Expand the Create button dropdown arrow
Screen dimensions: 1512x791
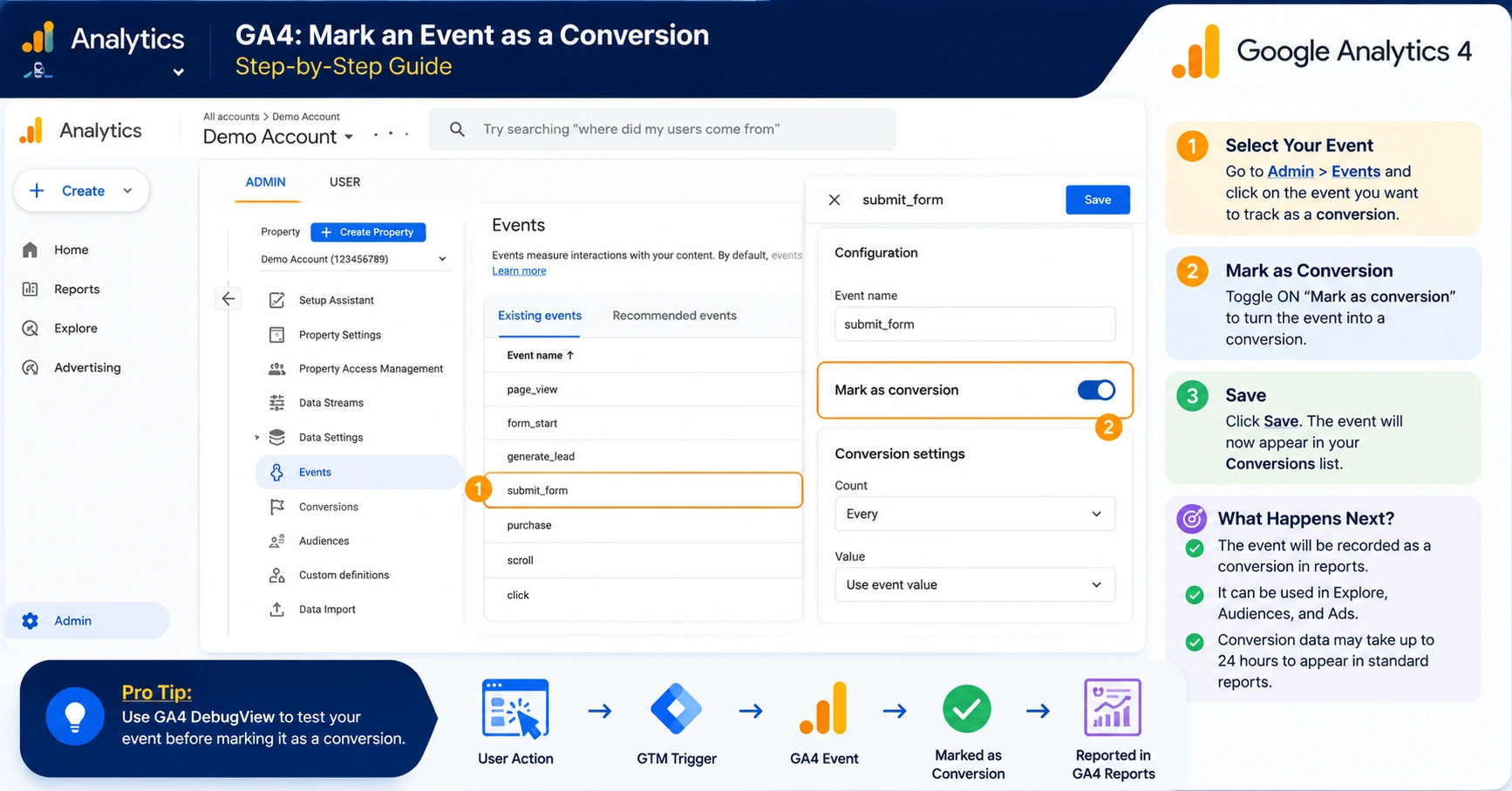point(127,191)
